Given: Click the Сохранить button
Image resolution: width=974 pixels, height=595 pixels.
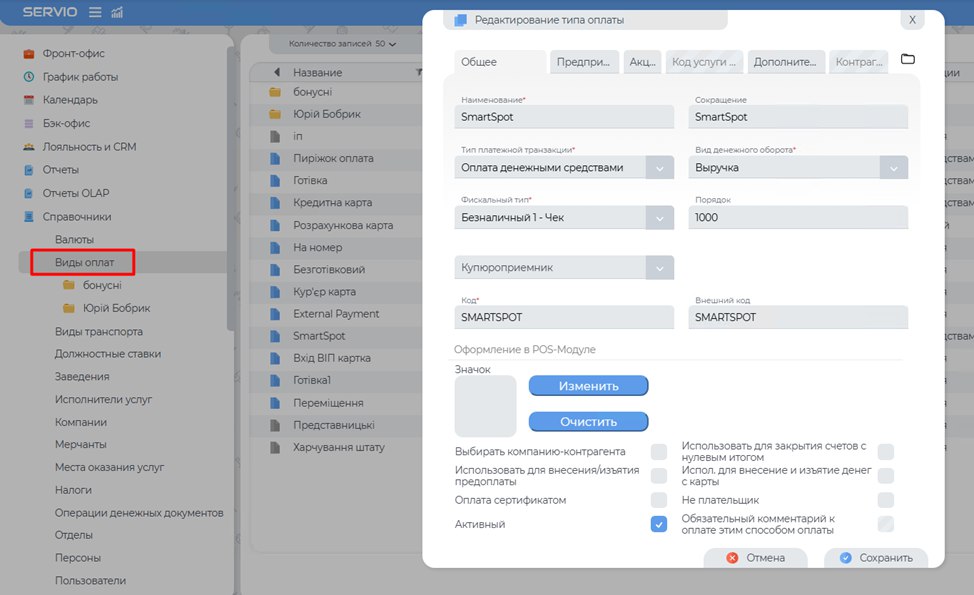Looking at the screenshot, I should 876,558.
